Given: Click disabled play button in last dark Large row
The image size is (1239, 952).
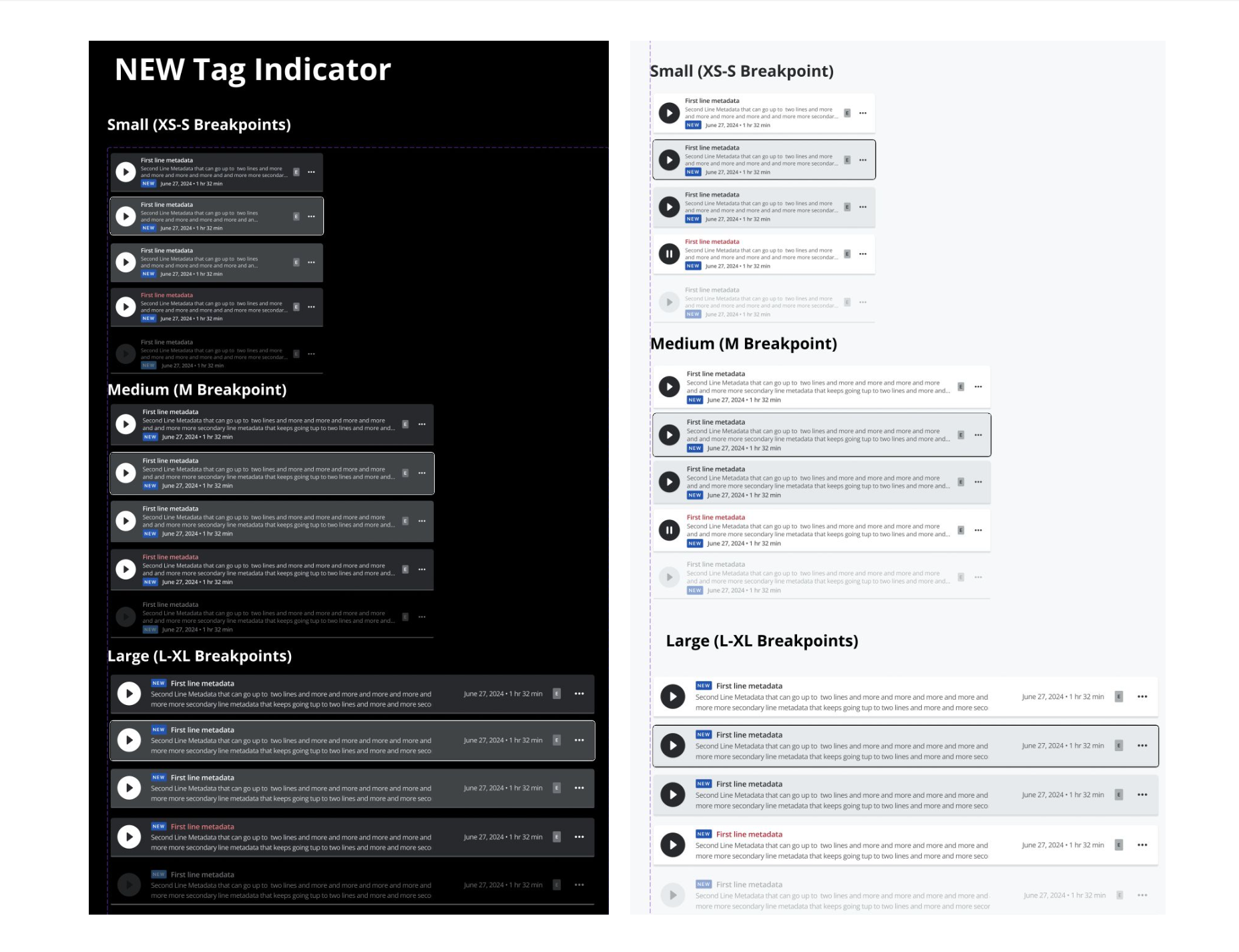Looking at the screenshot, I should coord(129,885).
